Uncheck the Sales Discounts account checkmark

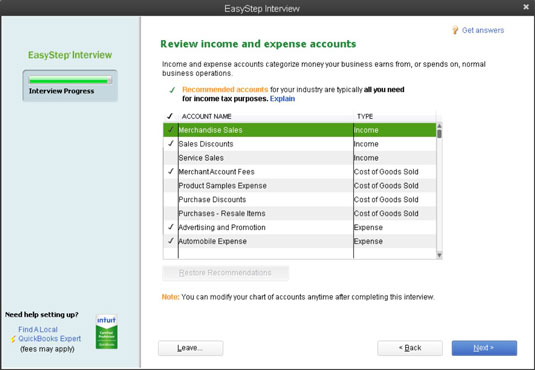(x=171, y=143)
